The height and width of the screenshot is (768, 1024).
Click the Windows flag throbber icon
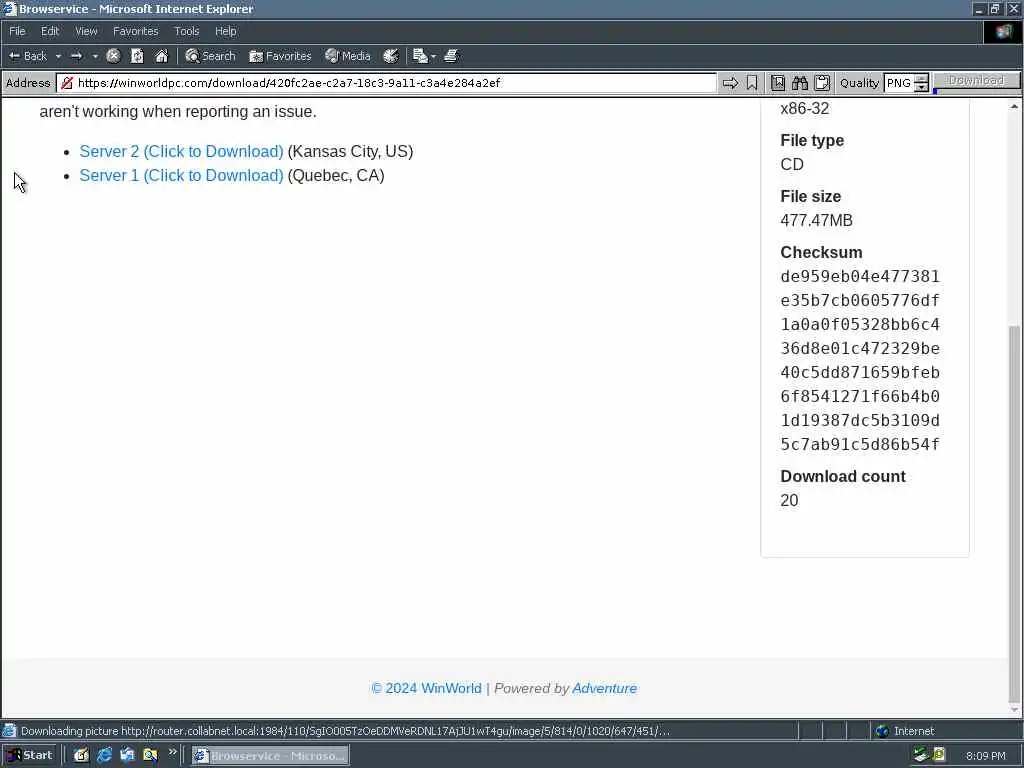[1003, 31]
